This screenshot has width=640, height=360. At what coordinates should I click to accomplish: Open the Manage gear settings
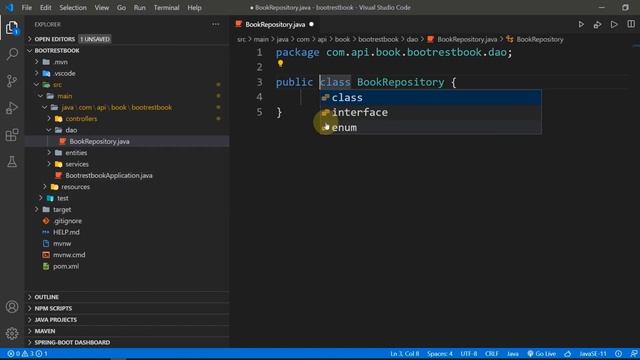pyautogui.click(x=12, y=333)
